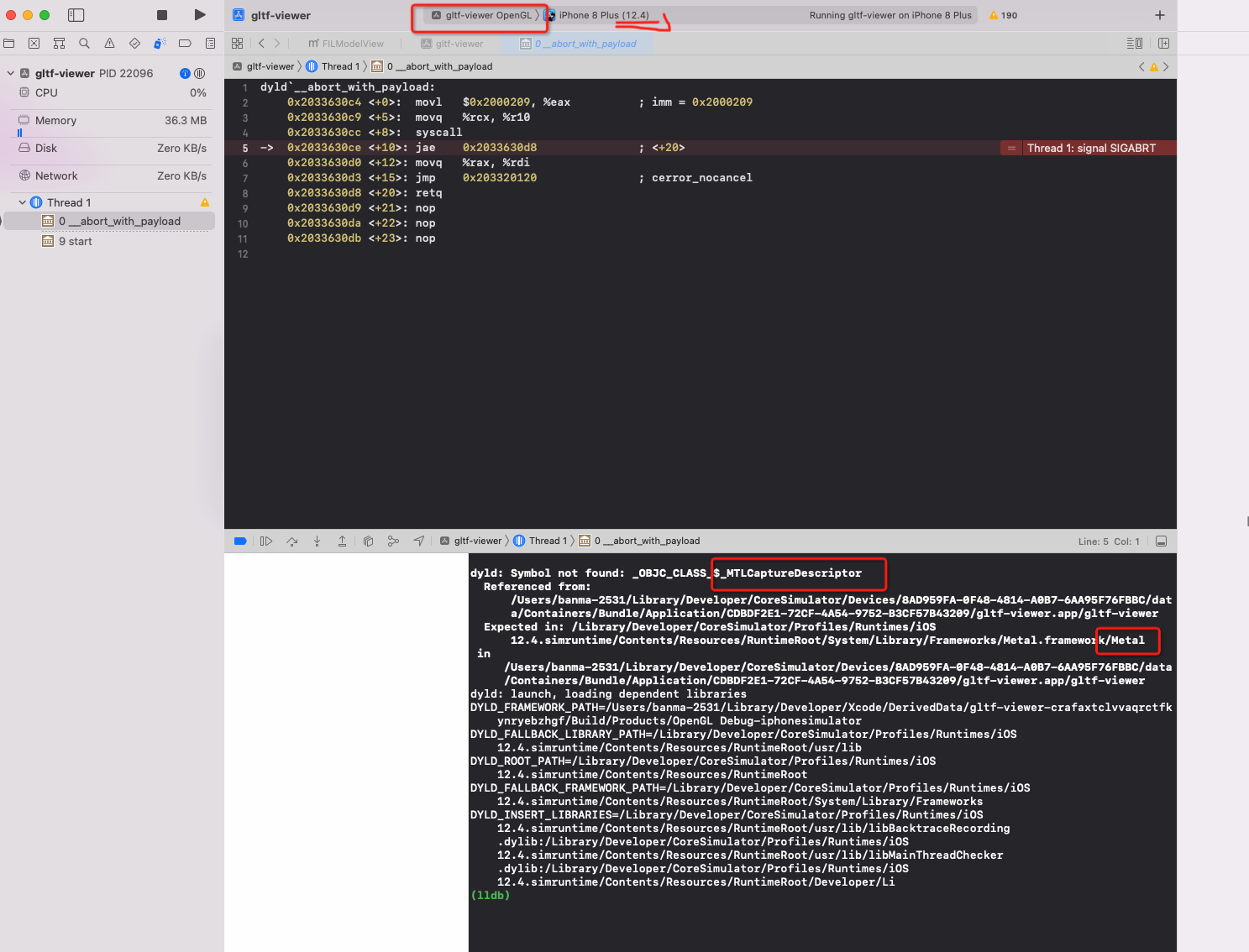Click the Simulate Location arrow icon

point(418,541)
